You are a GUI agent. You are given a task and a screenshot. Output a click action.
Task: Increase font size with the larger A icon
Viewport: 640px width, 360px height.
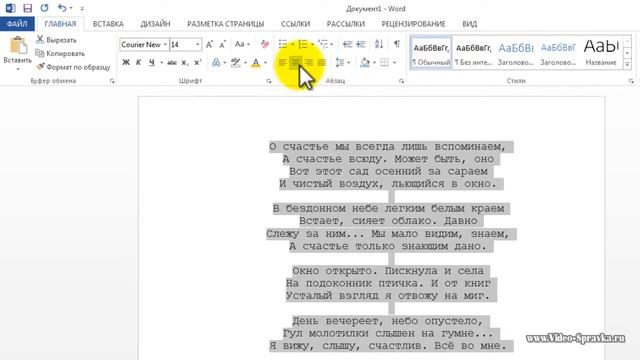tap(209, 44)
